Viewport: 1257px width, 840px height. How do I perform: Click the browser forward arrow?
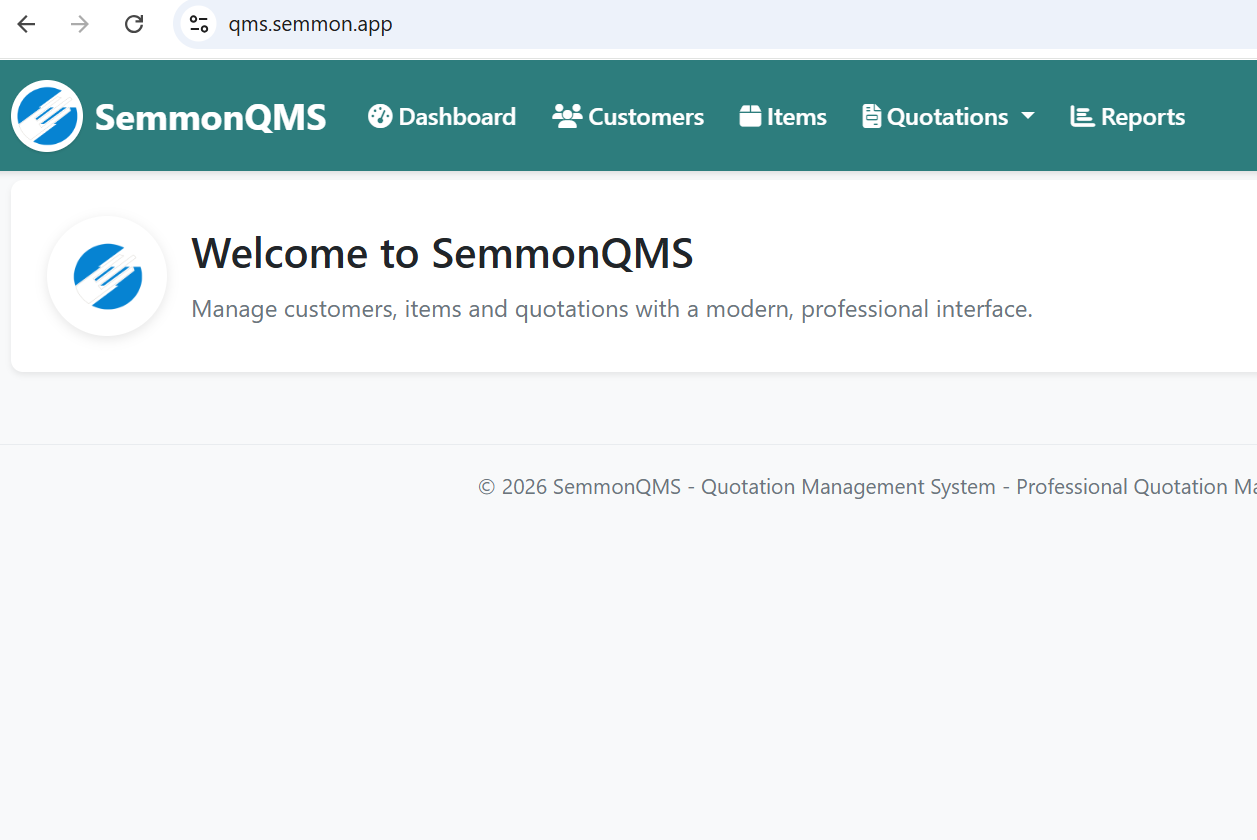pyautogui.click(x=80, y=24)
